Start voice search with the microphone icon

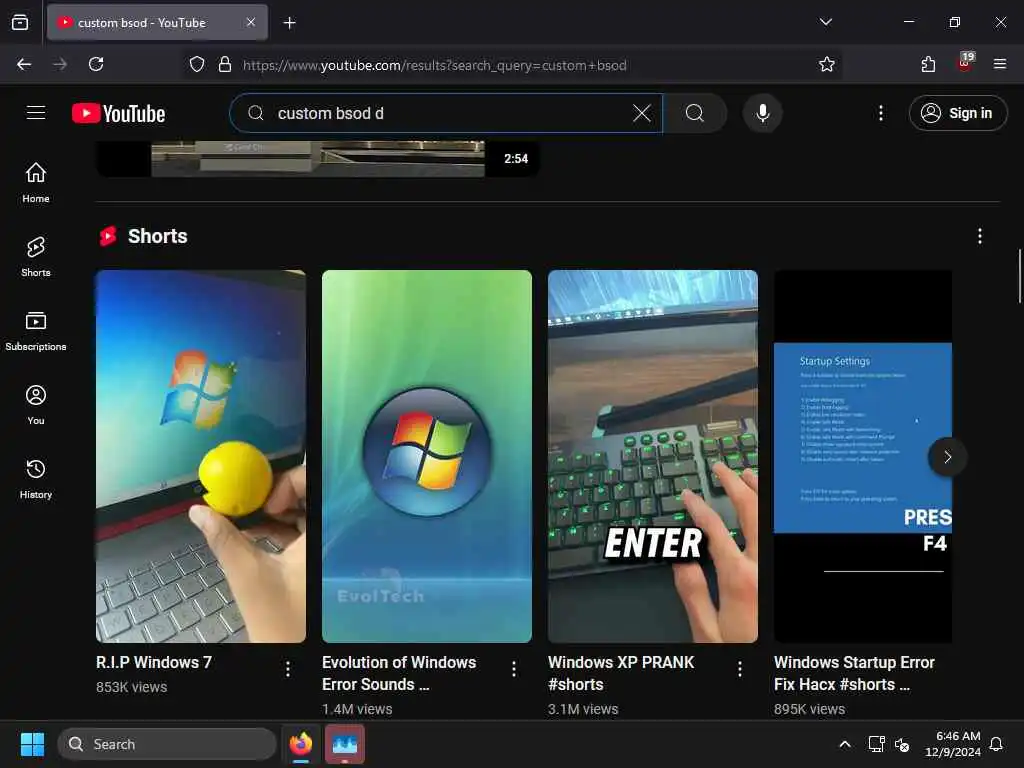[x=762, y=113]
